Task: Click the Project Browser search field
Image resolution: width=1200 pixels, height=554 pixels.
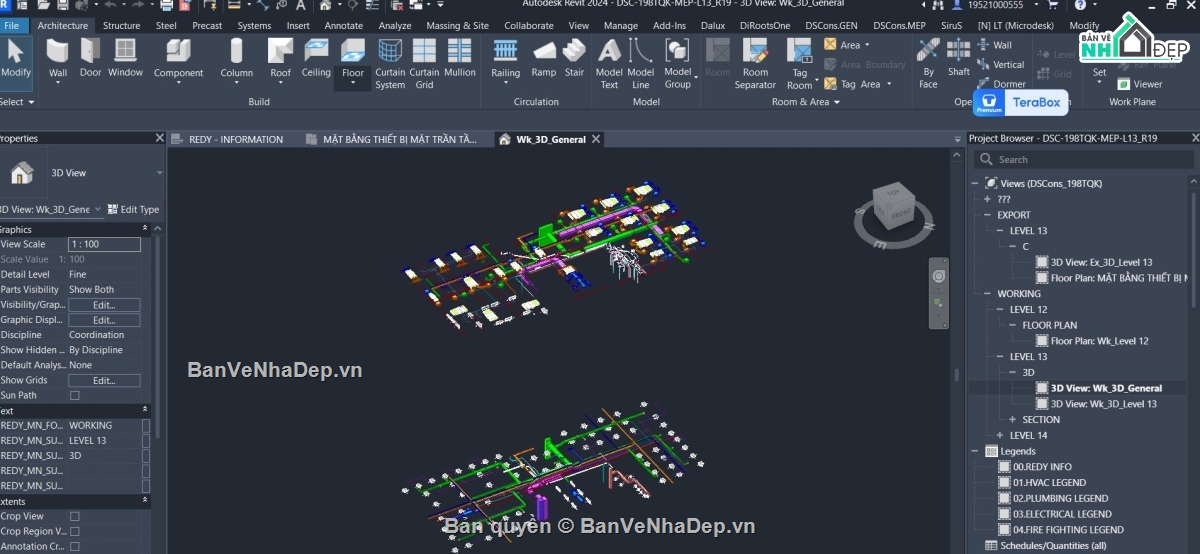Action: 1084,159
